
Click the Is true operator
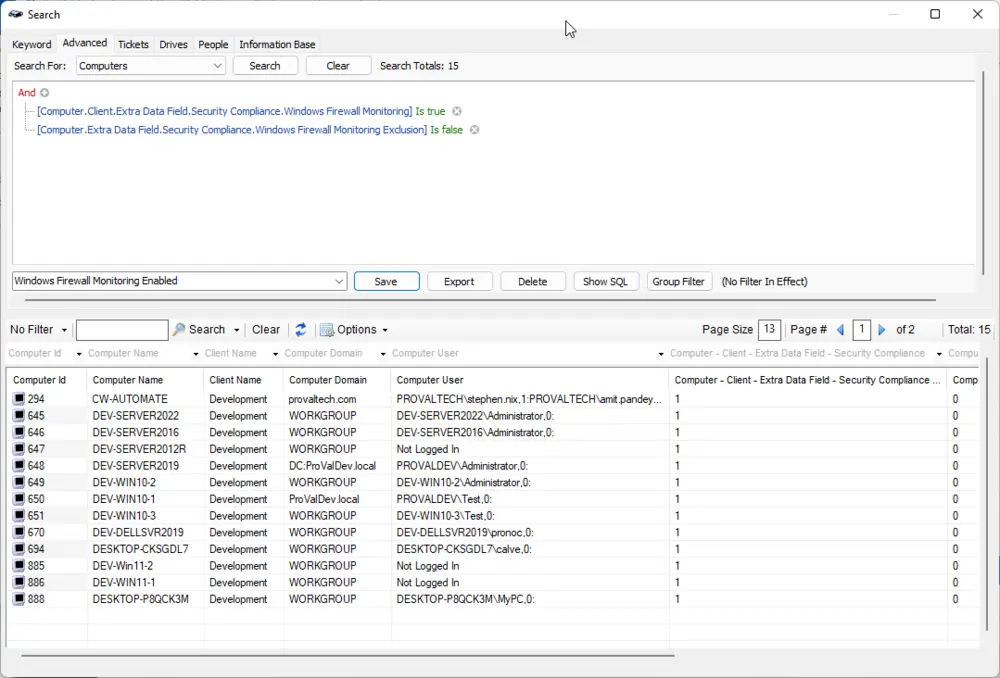430,112
